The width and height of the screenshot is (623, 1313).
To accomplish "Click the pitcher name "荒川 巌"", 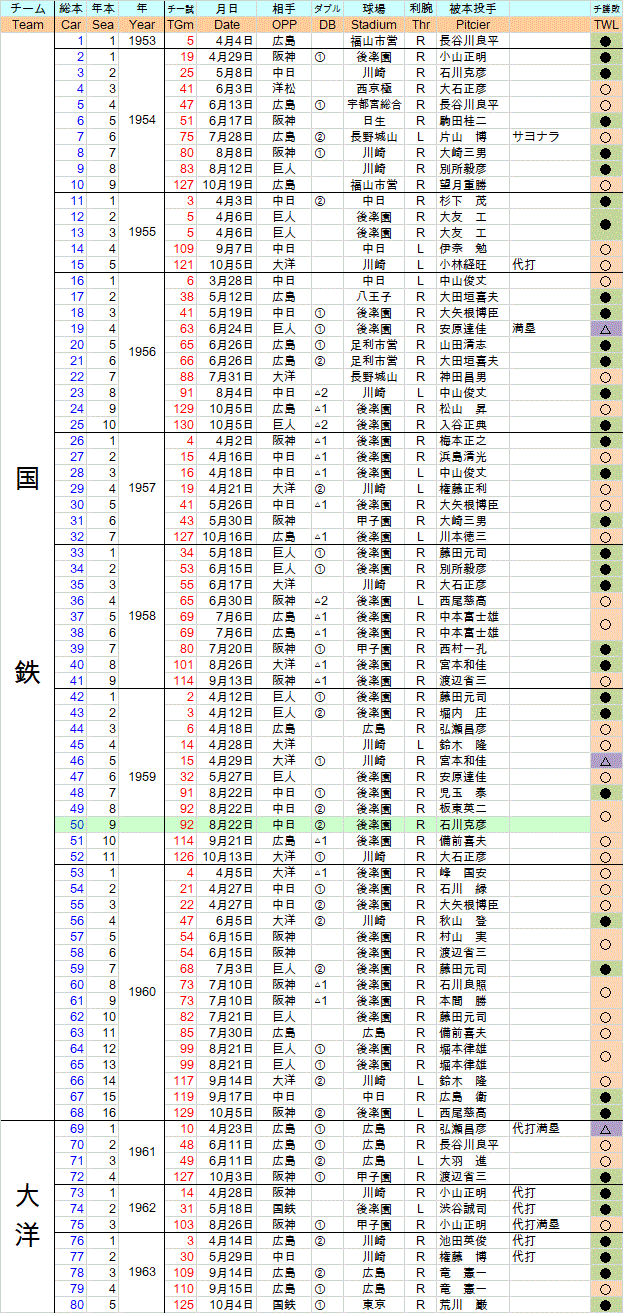I will coord(464,1304).
